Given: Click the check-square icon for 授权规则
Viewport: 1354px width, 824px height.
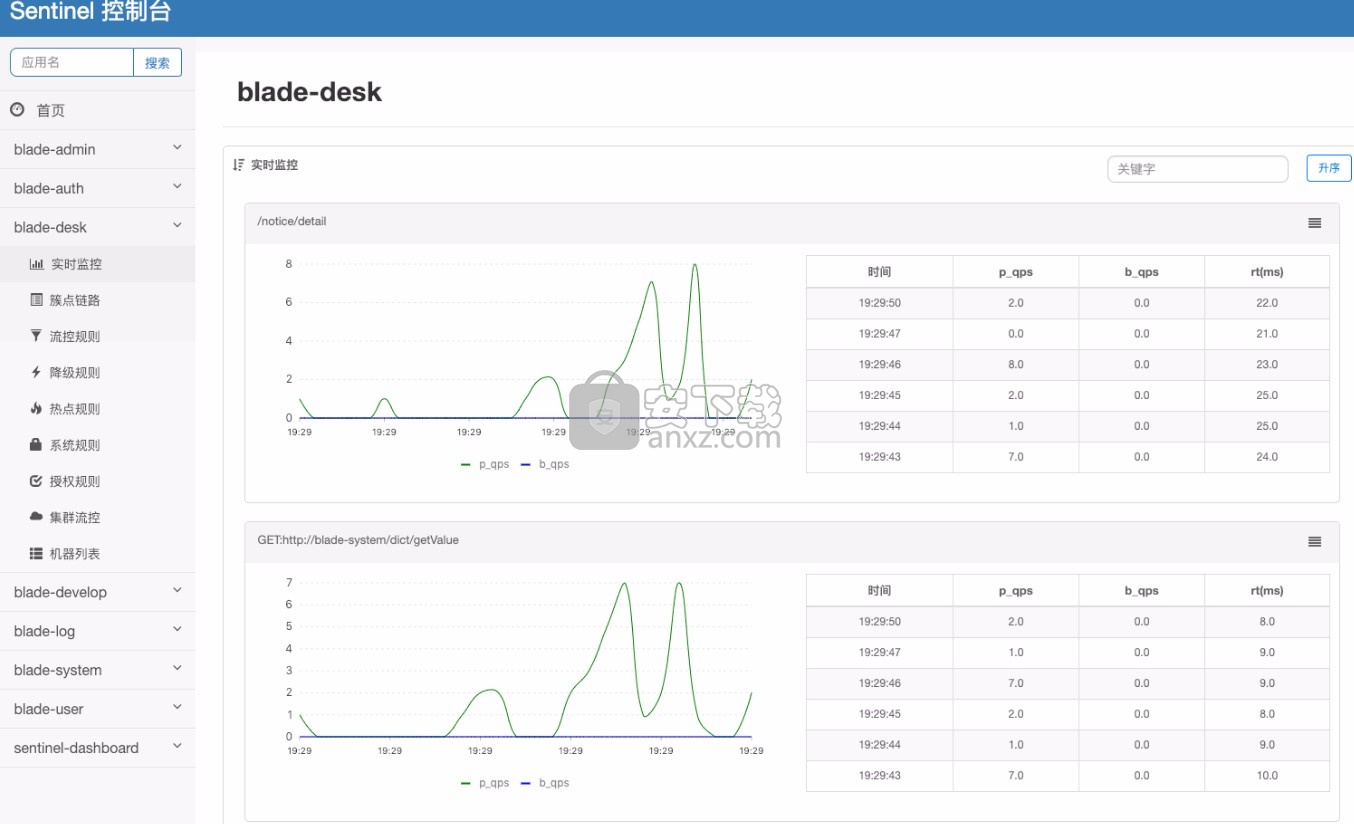Looking at the screenshot, I should [37, 481].
